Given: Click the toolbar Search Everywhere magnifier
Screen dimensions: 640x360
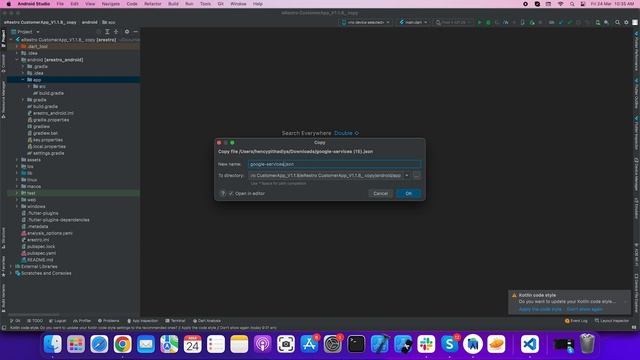Looking at the screenshot, I should pyautogui.click(x=617, y=22).
